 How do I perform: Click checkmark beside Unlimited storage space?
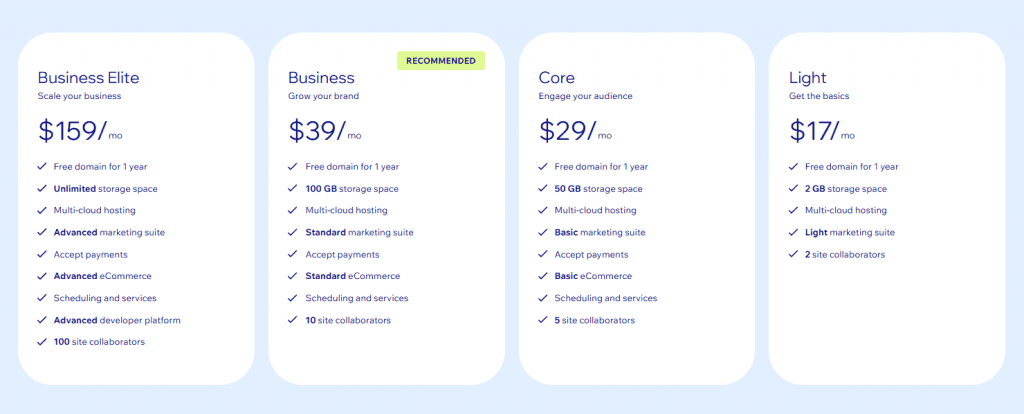pos(42,188)
